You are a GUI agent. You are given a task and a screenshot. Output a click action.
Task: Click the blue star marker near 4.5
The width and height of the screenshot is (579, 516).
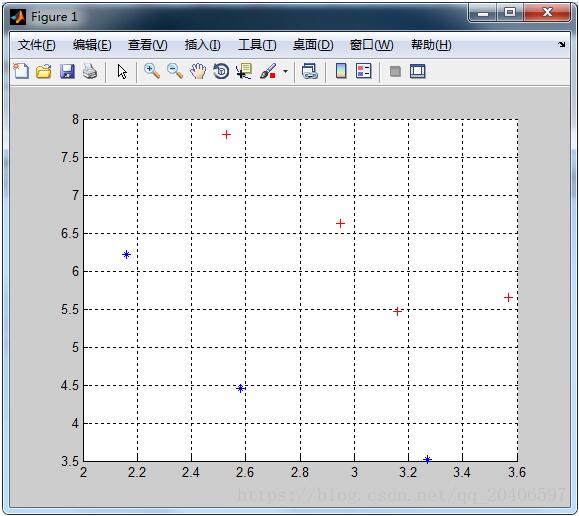pos(240,388)
